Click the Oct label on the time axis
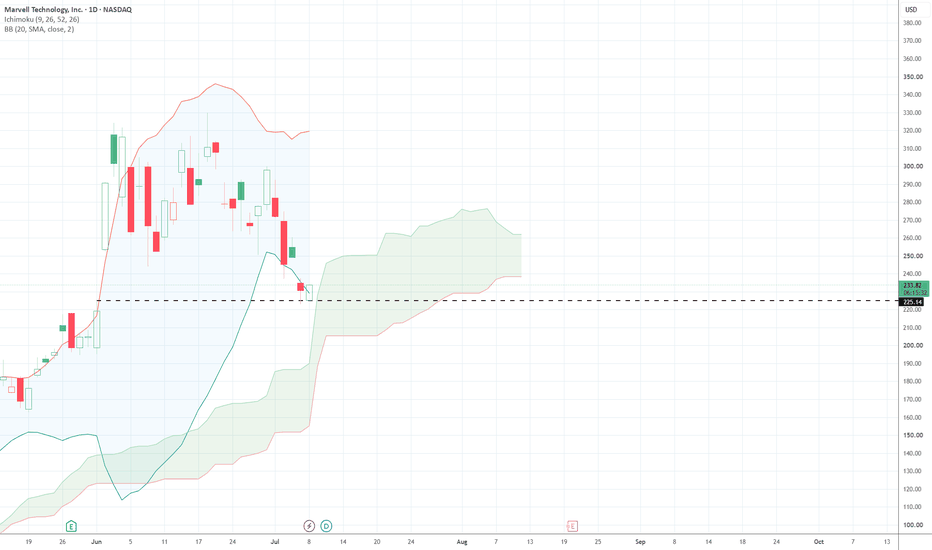 tap(818, 542)
